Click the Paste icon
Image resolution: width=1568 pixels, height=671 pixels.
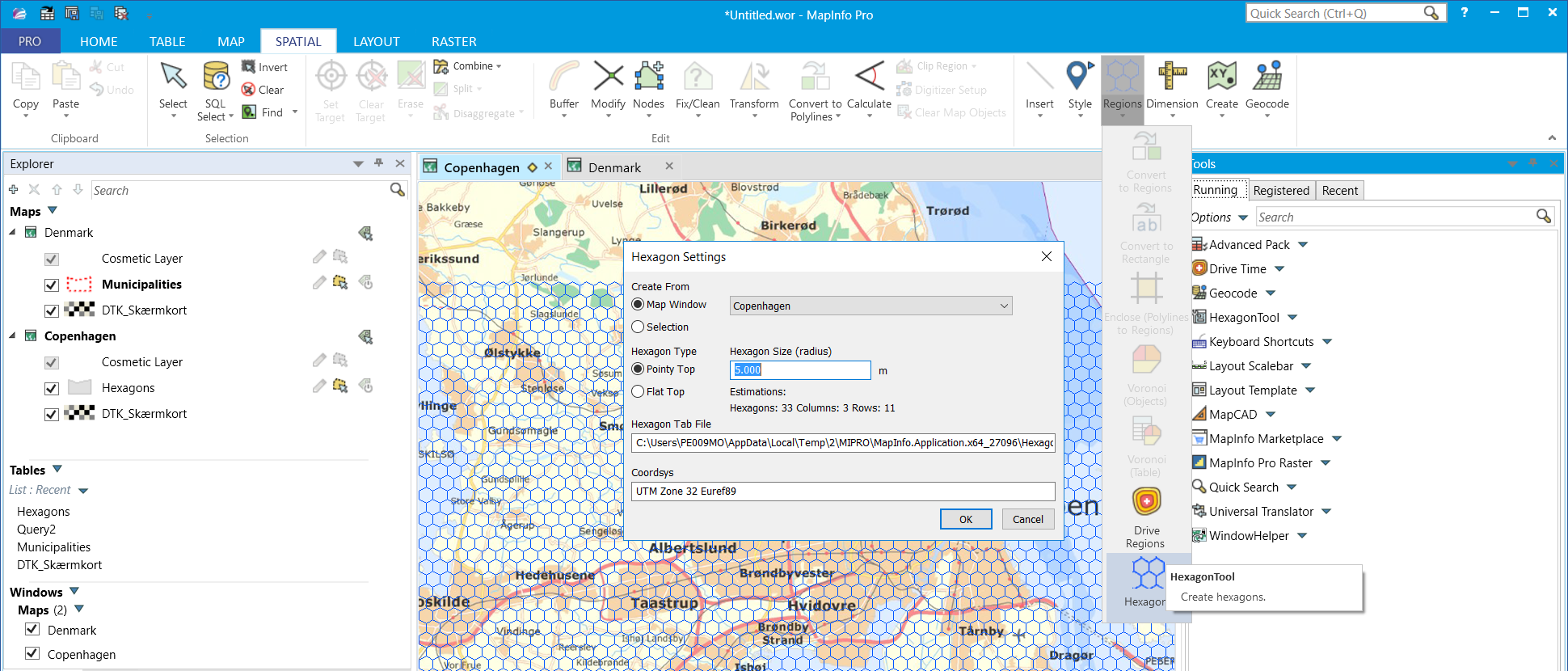coord(65,78)
